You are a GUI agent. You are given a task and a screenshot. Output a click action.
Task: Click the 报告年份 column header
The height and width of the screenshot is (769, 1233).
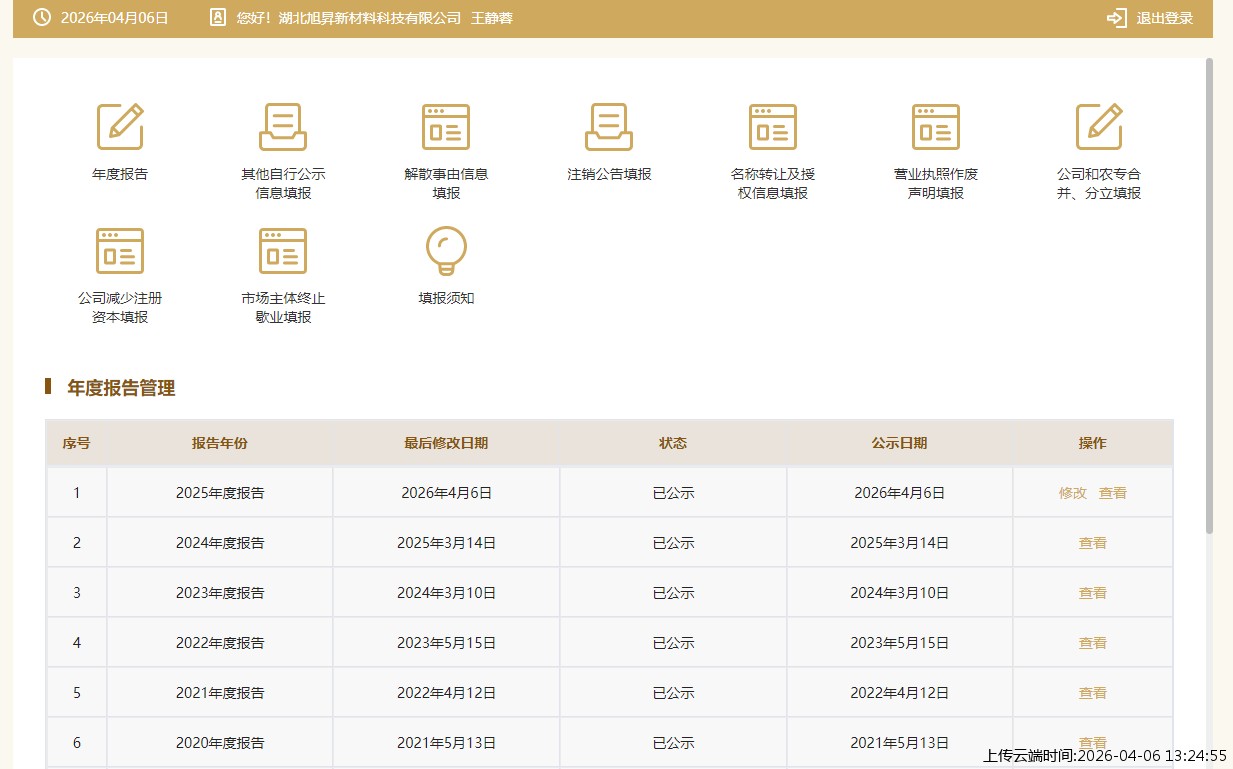click(220, 443)
